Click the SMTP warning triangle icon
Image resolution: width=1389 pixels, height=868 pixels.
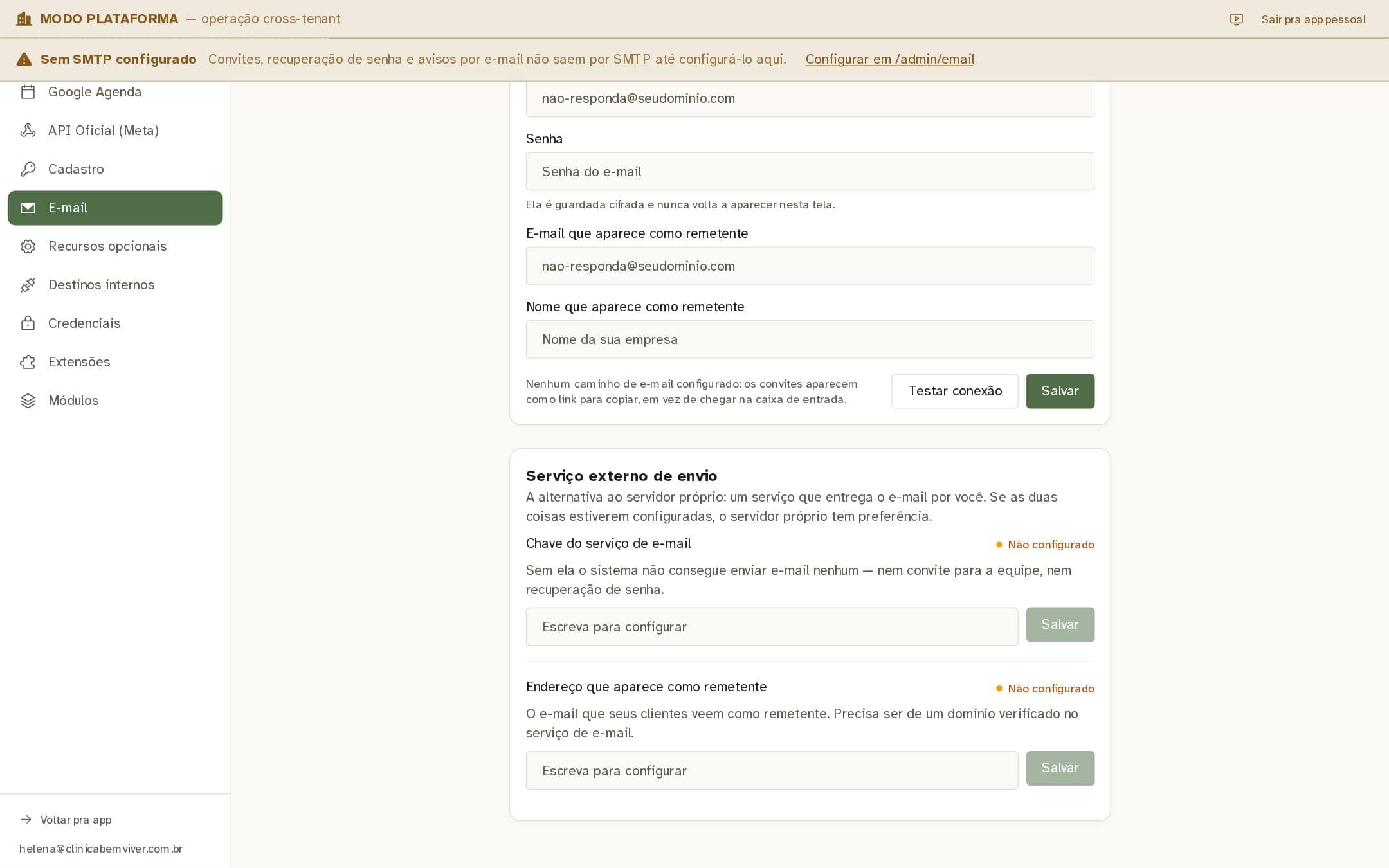coord(24,59)
